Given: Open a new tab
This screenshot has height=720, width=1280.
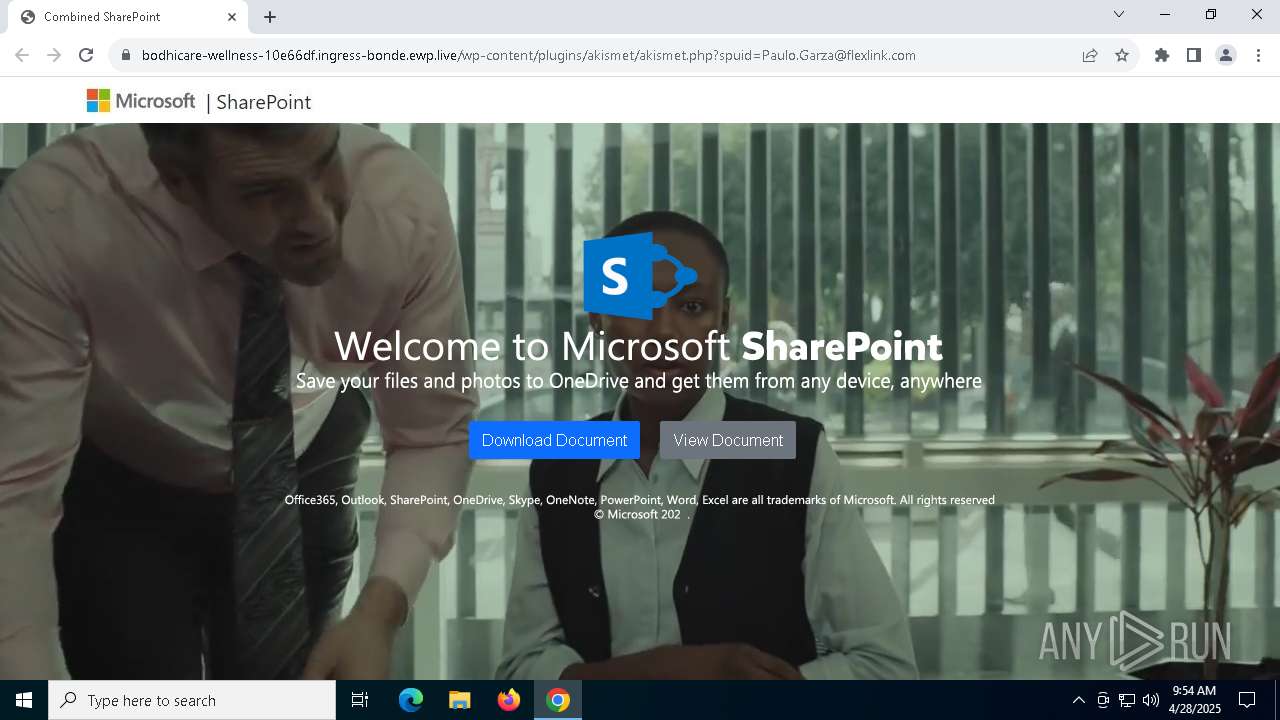Looking at the screenshot, I should coord(270,17).
